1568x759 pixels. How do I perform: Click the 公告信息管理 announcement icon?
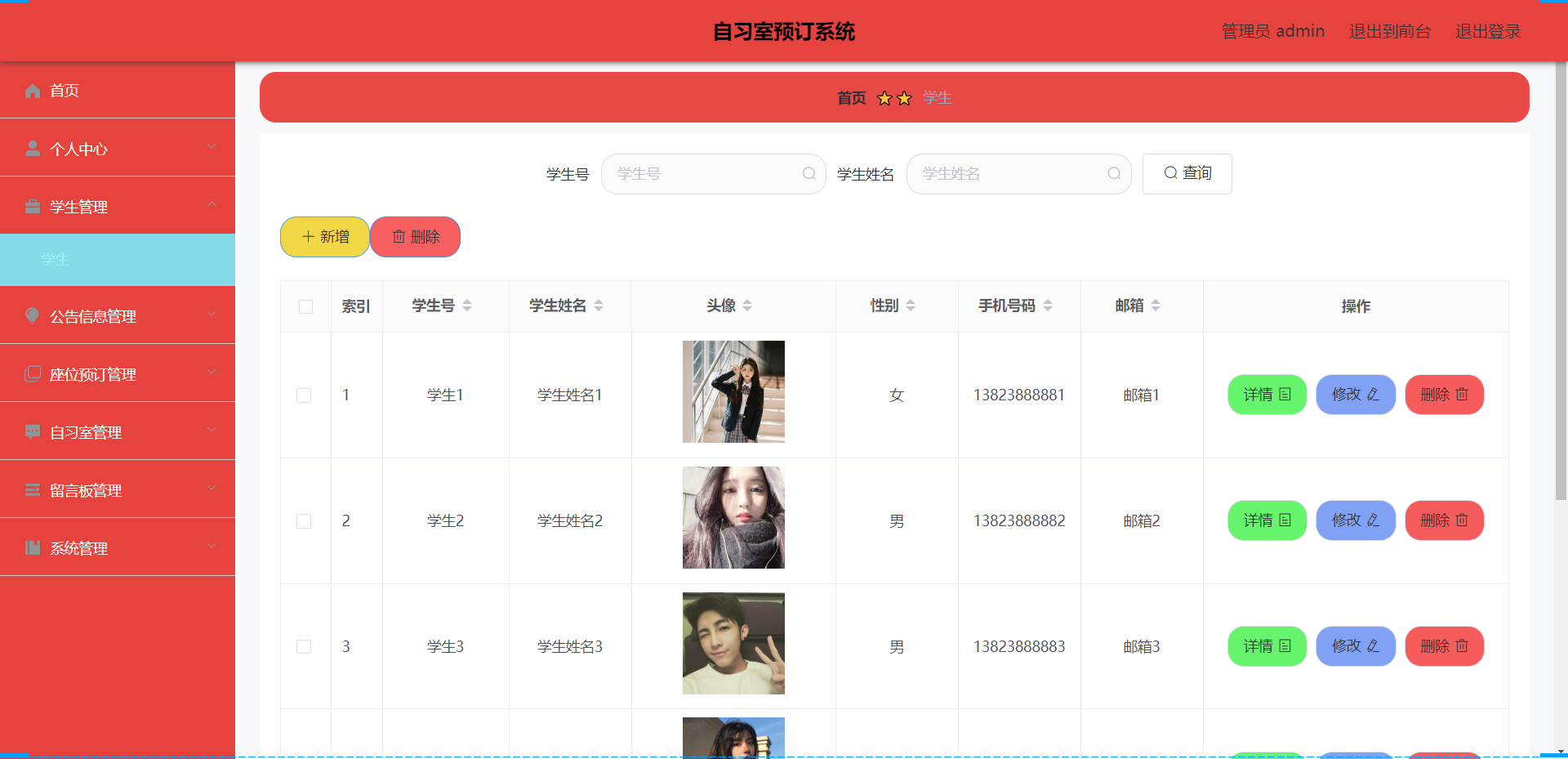32,315
